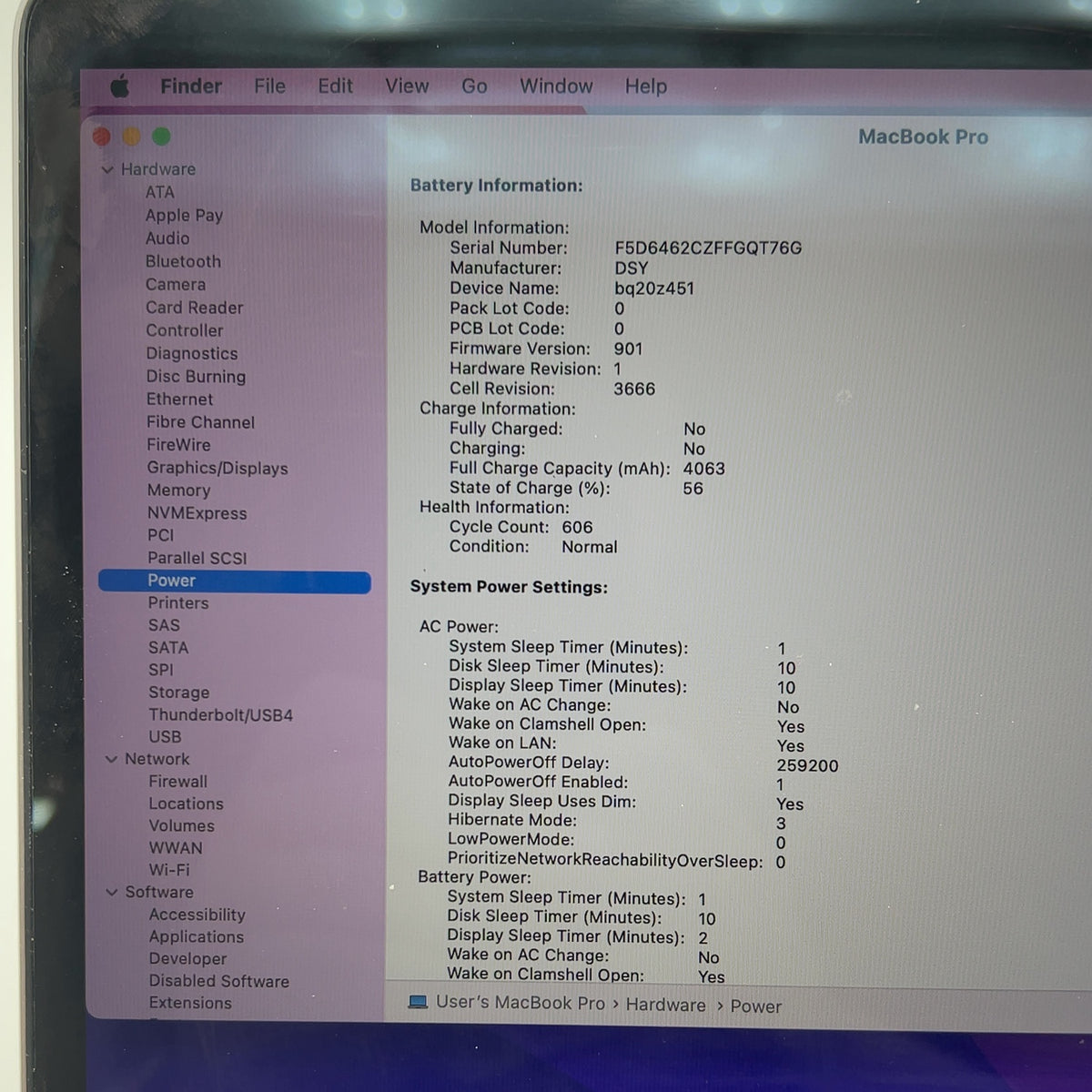Viewport: 1092px width, 1092px height.
Task: Select Thunderbolt/USB4 in the sidebar
Action: [221, 715]
